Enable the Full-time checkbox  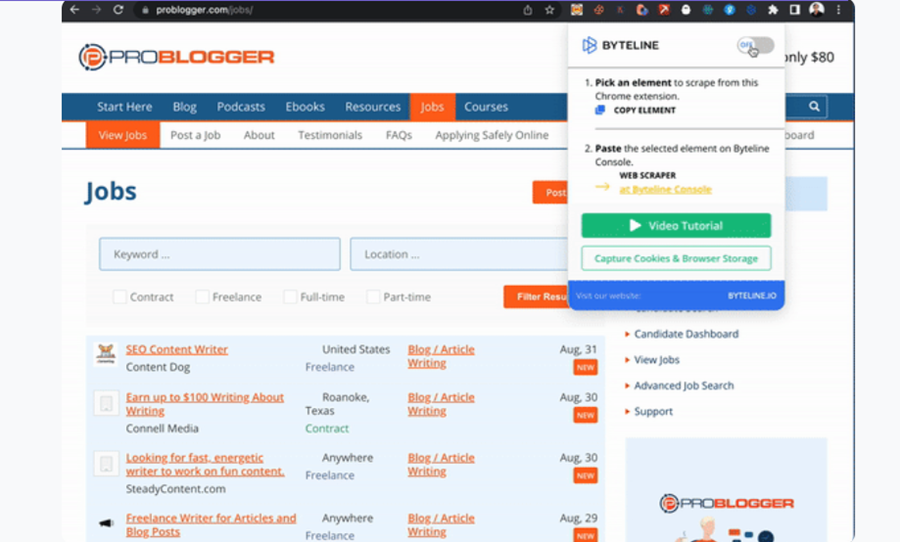pos(290,297)
